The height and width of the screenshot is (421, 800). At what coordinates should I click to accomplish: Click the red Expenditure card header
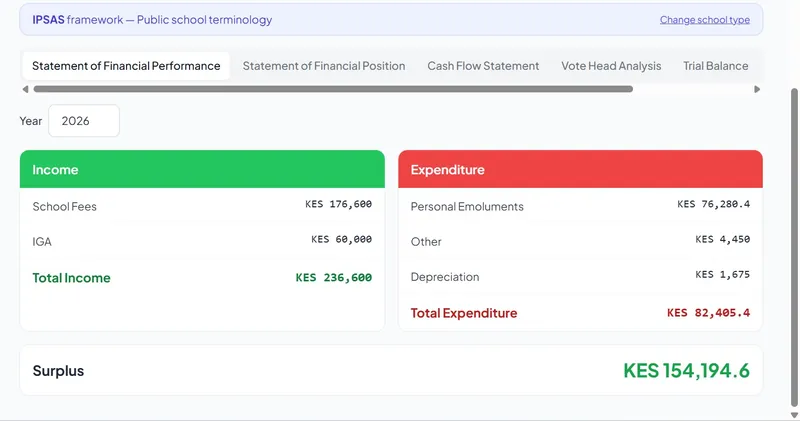point(581,169)
